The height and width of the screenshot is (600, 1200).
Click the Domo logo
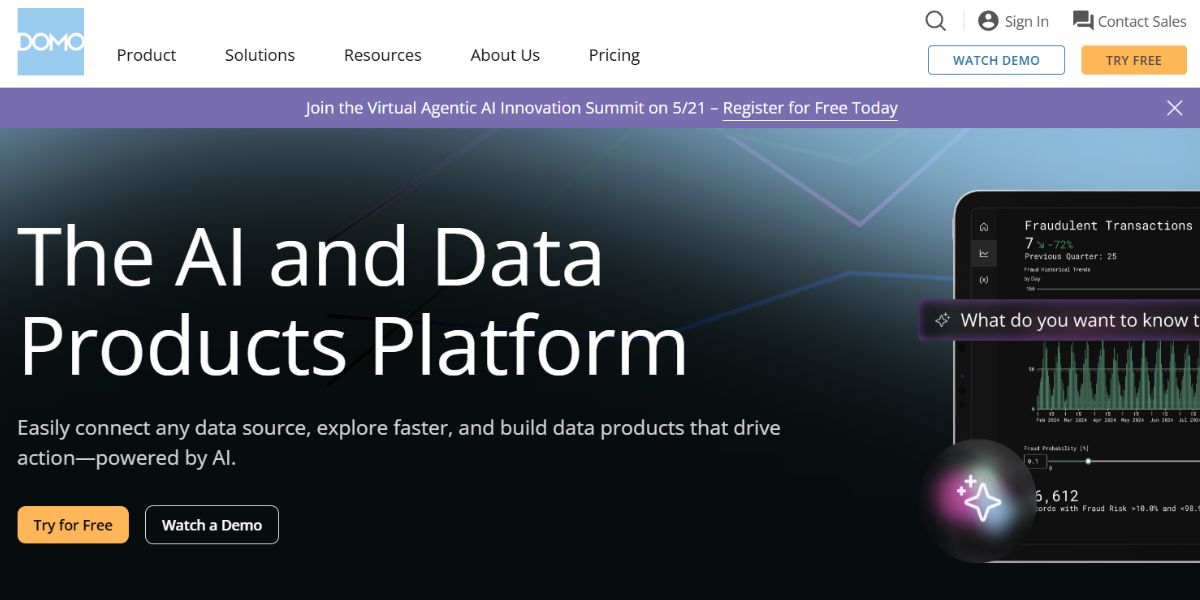[x=51, y=42]
